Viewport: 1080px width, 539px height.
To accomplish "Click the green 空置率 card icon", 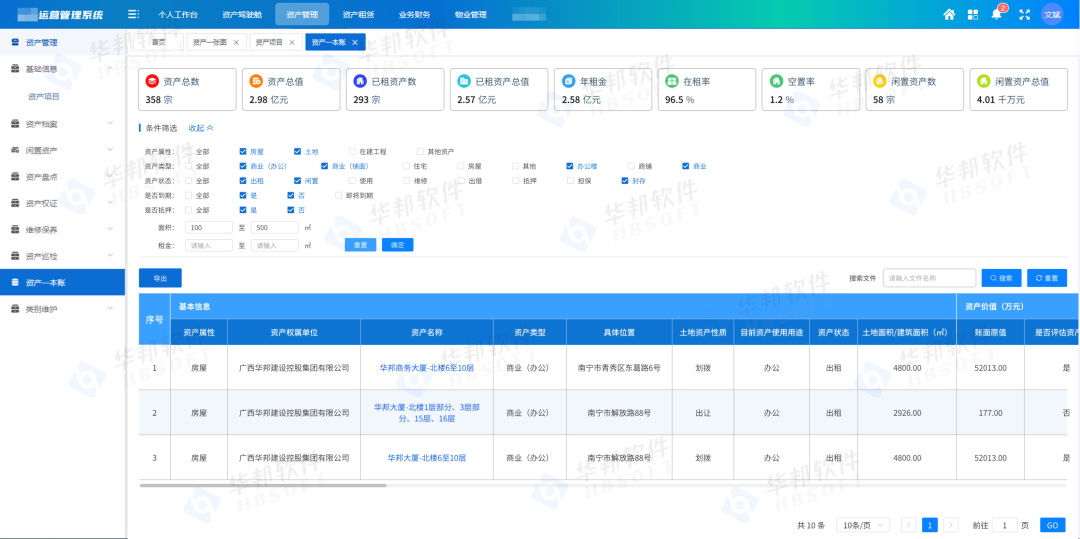I will pos(776,81).
